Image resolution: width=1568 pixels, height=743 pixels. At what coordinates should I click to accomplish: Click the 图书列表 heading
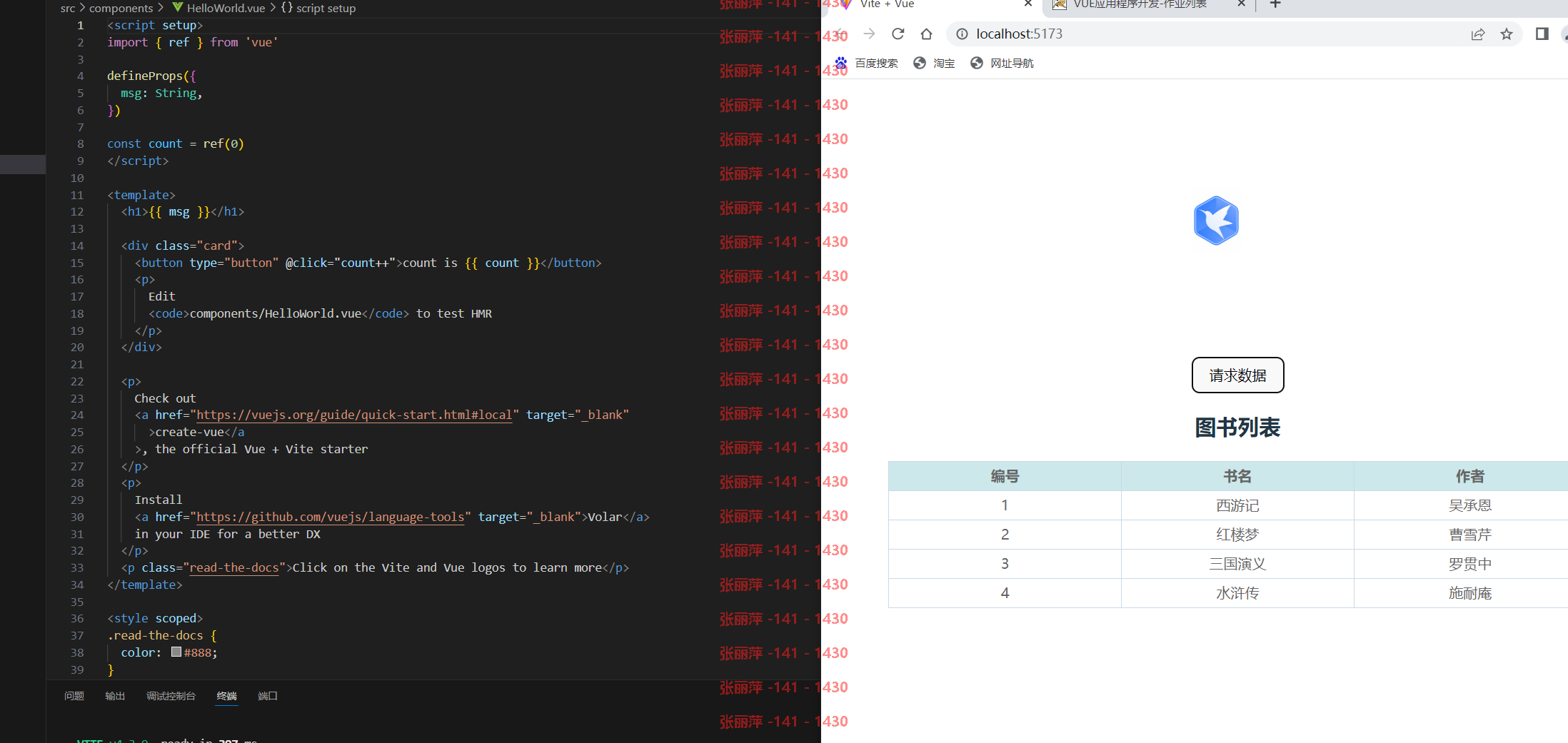[1237, 428]
